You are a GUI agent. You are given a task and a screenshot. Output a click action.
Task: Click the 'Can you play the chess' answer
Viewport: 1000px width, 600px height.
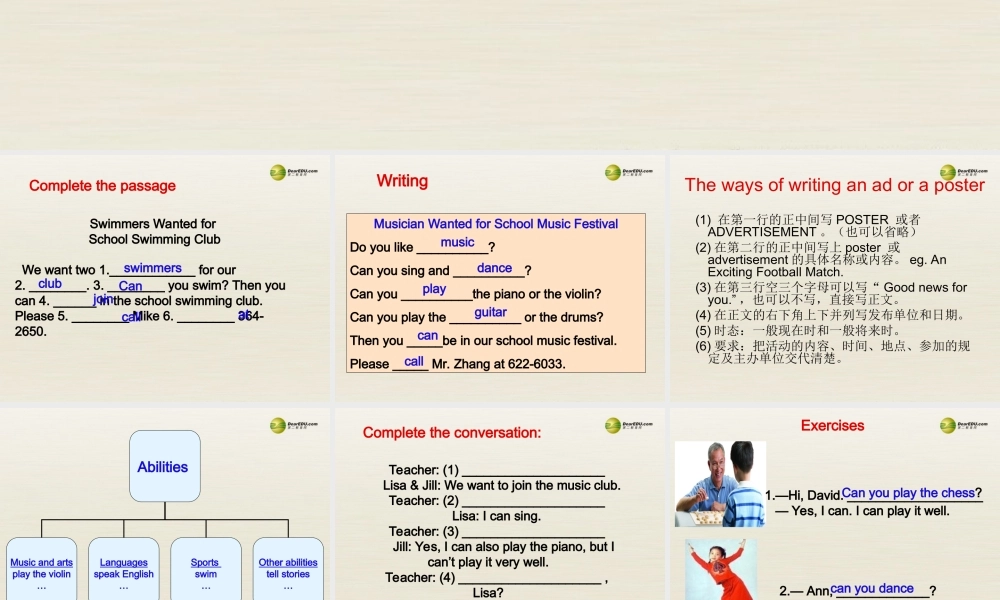tap(908, 493)
